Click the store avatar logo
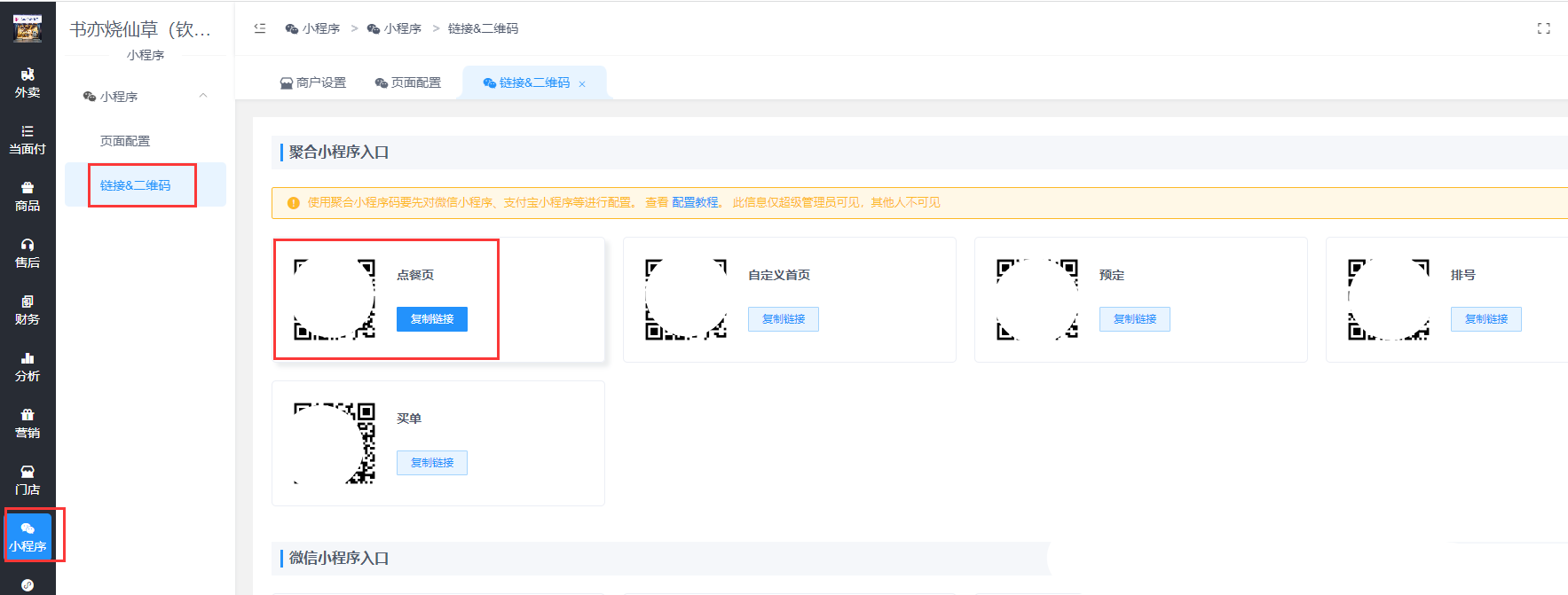This screenshot has height=595, width=1568. pyautogui.click(x=28, y=27)
